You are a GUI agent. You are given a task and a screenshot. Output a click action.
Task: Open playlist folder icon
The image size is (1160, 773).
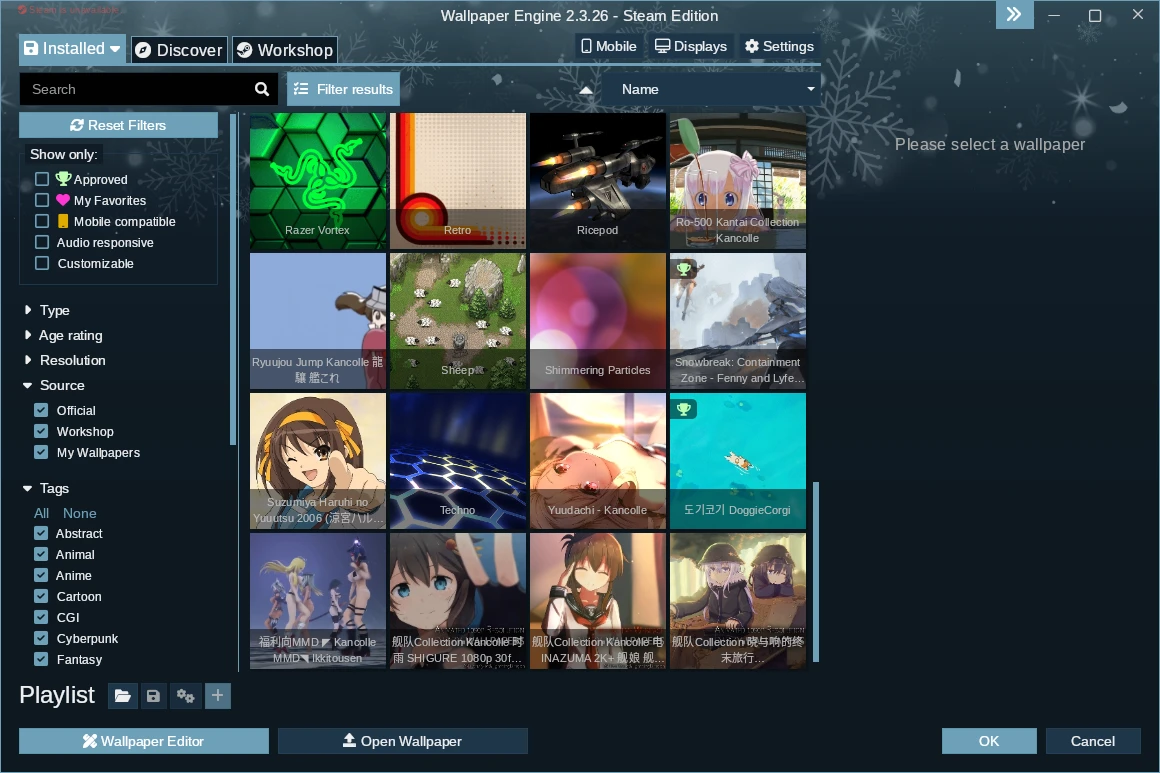(123, 695)
